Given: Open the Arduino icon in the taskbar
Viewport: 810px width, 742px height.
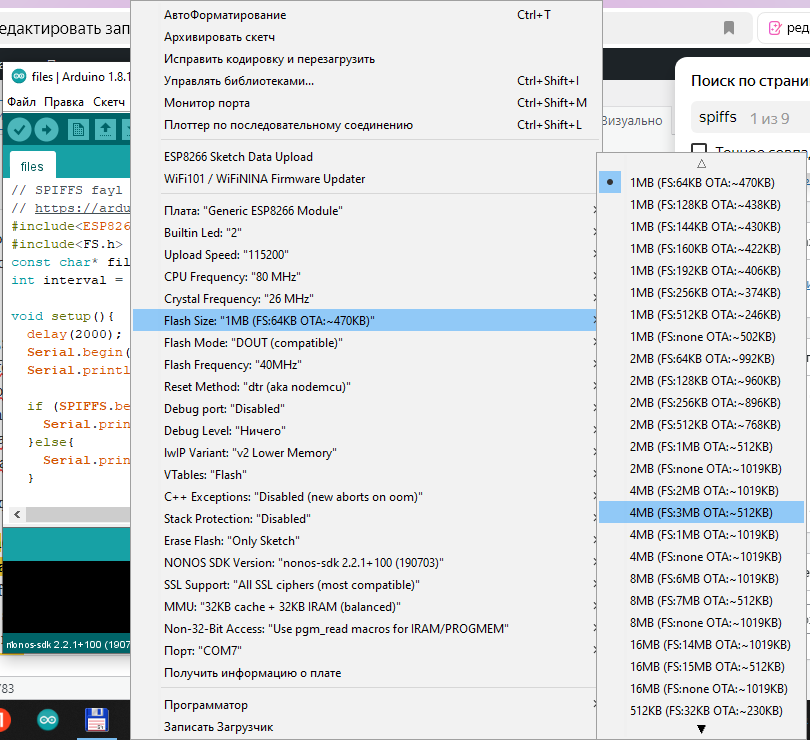Looking at the screenshot, I should (48, 720).
